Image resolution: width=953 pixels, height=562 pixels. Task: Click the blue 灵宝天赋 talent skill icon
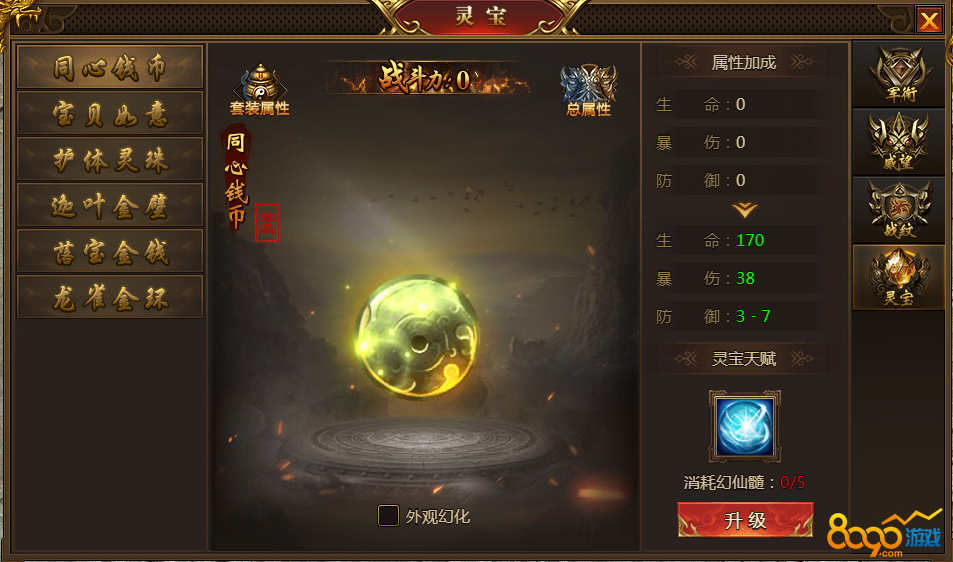pyautogui.click(x=745, y=426)
